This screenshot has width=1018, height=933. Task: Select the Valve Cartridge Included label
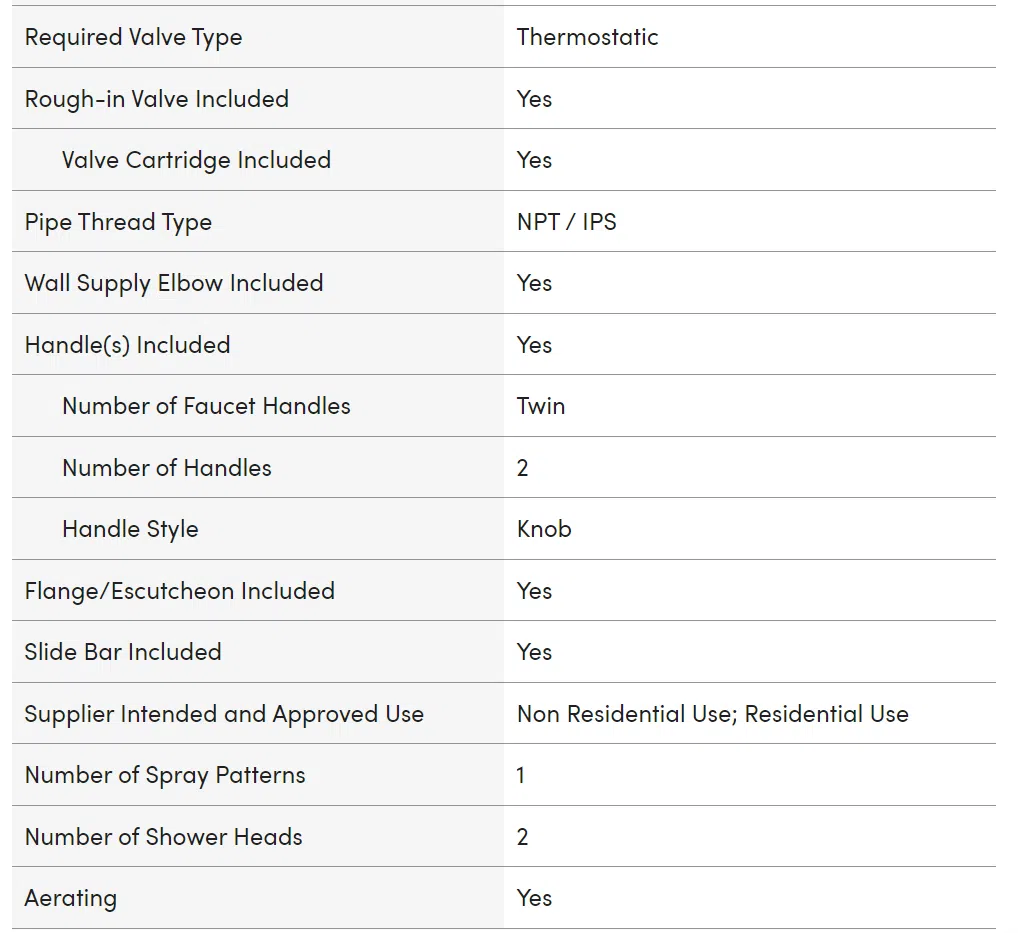click(196, 160)
